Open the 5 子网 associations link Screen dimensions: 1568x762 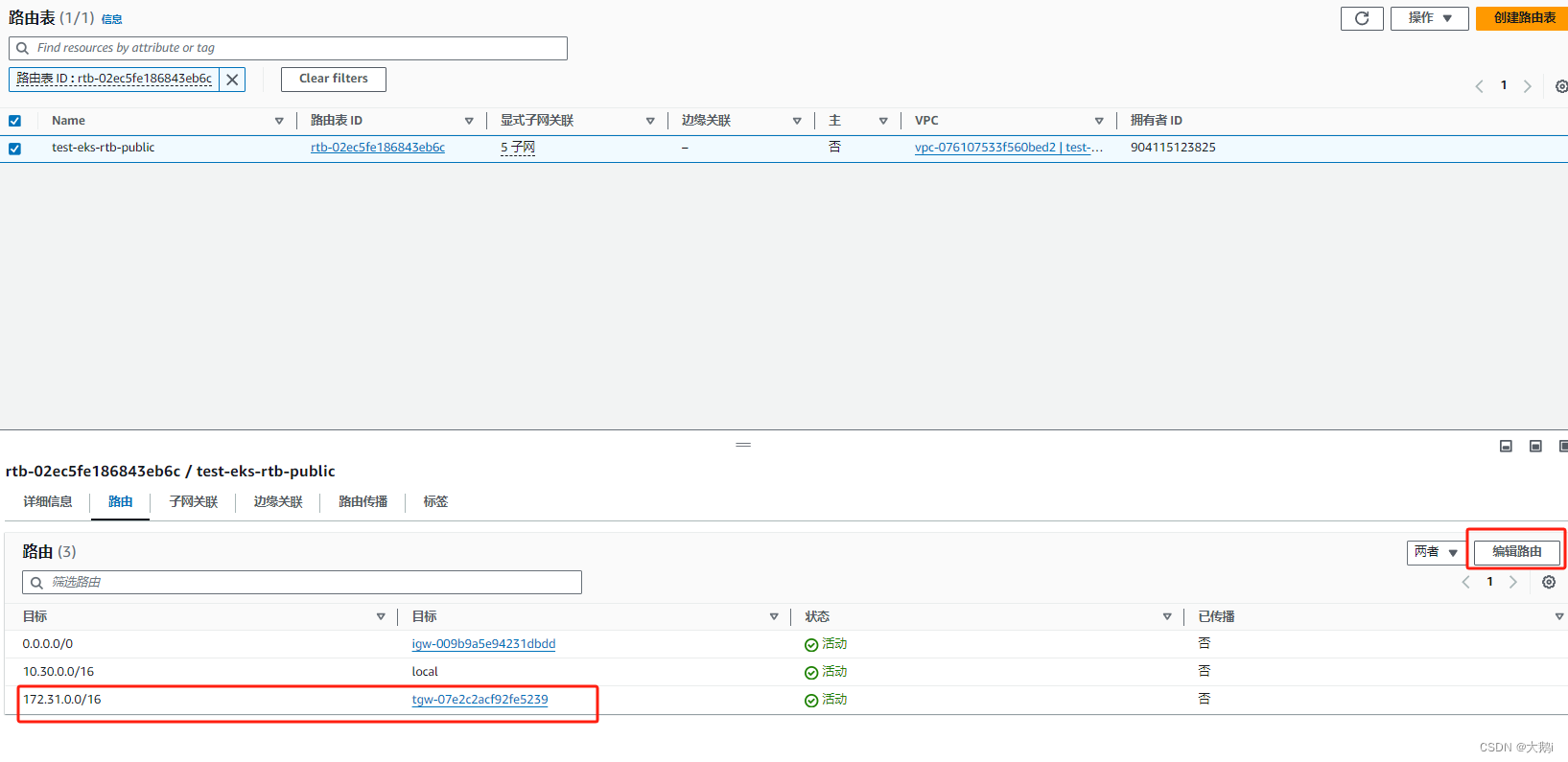point(518,148)
